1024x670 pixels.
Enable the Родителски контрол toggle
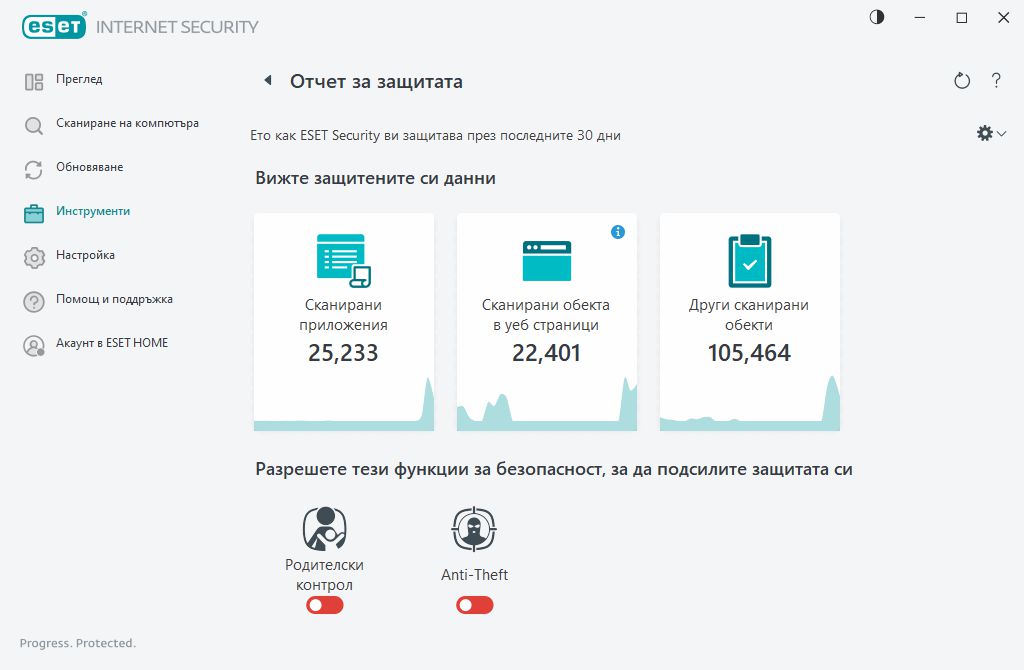point(325,605)
